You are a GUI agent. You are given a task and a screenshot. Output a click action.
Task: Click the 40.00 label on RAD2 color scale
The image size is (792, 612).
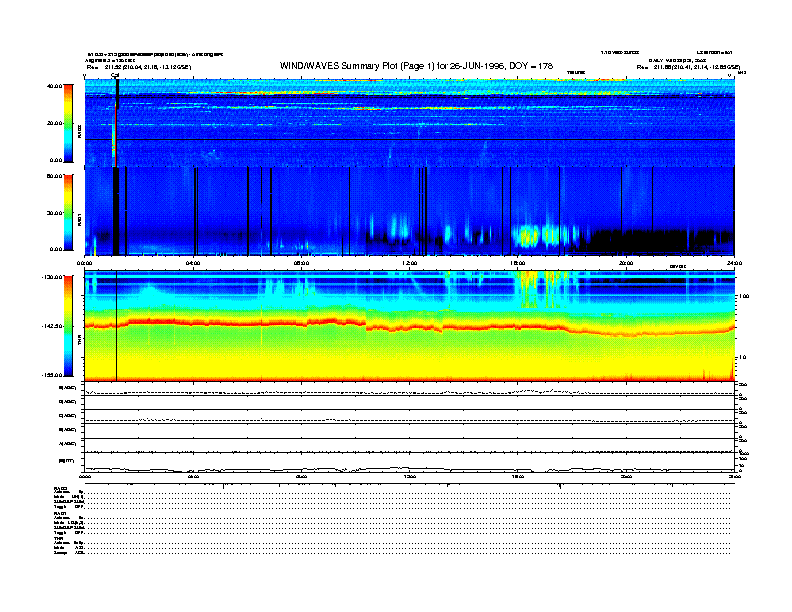pos(54,86)
